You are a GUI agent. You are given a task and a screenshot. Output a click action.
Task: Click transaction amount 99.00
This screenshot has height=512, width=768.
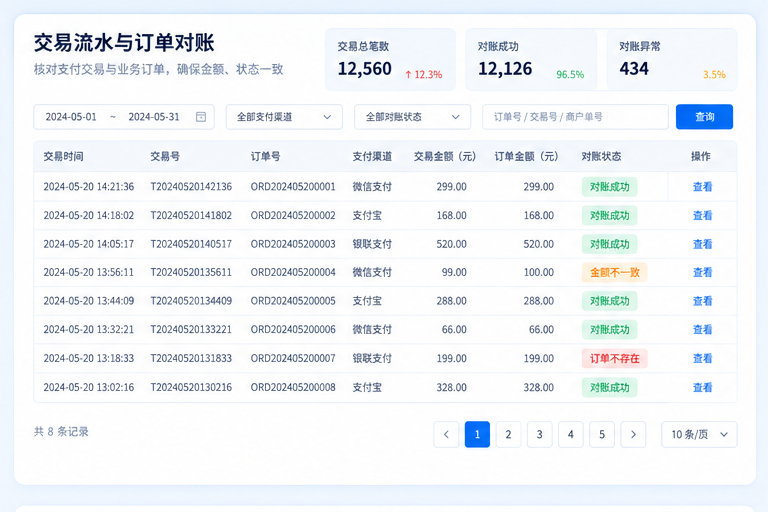[454, 272]
